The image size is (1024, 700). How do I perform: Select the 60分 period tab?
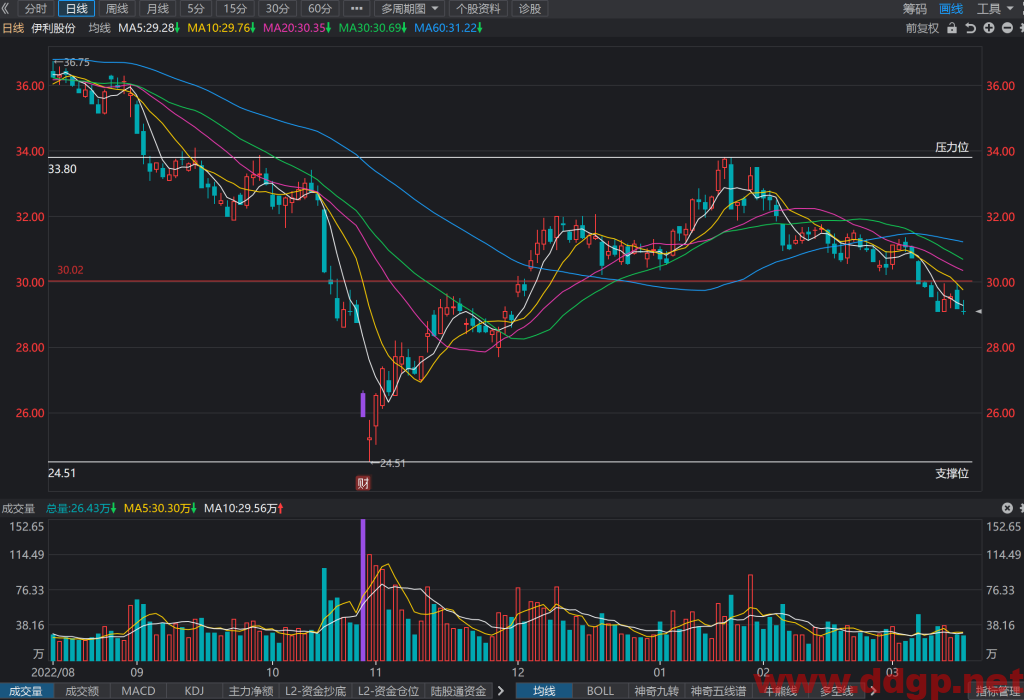click(320, 8)
